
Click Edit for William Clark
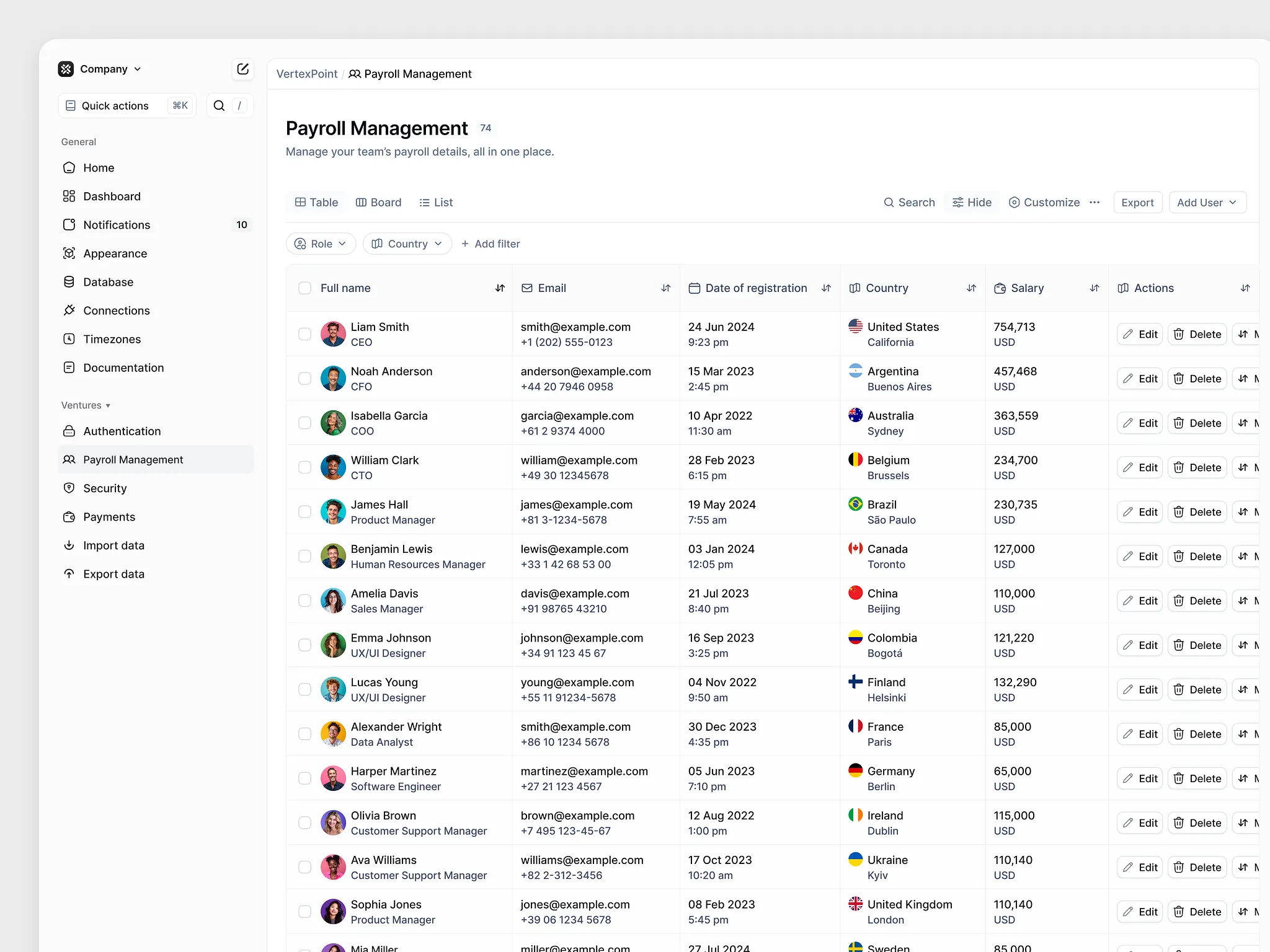coord(1140,468)
